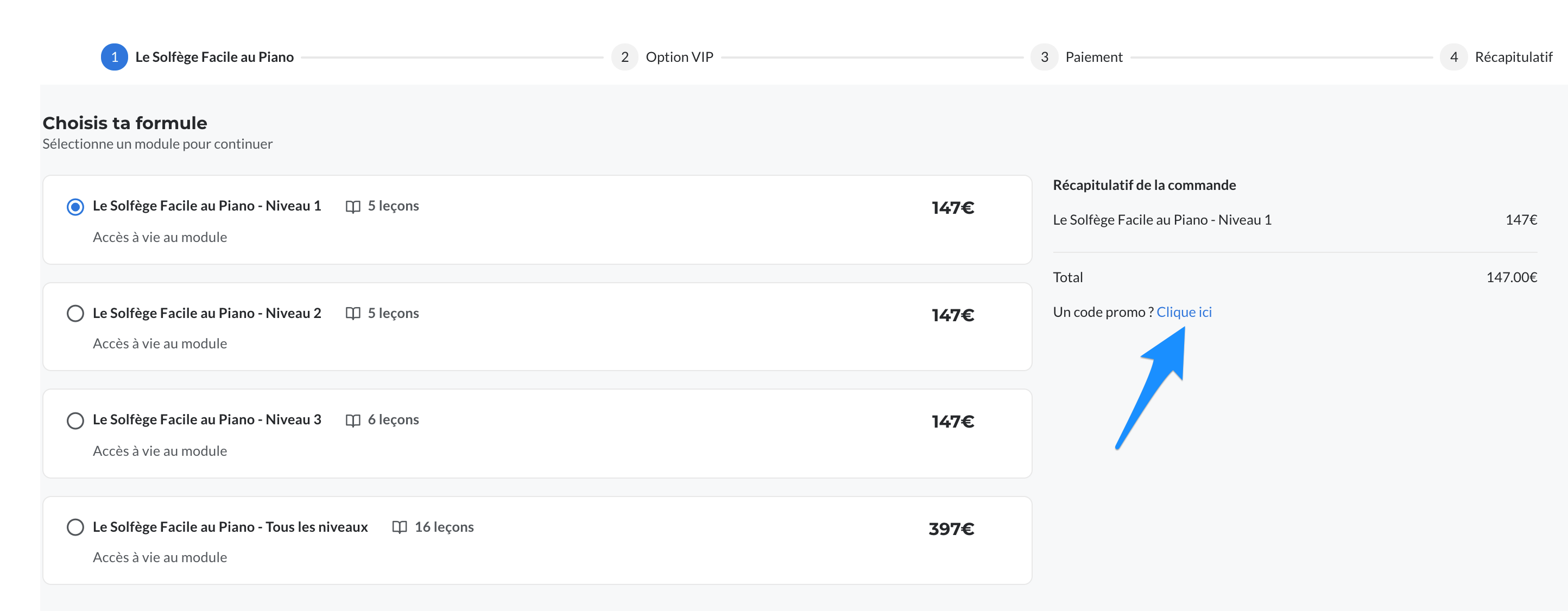
Task: Click step 1 circle in progress bar
Action: [115, 57]
